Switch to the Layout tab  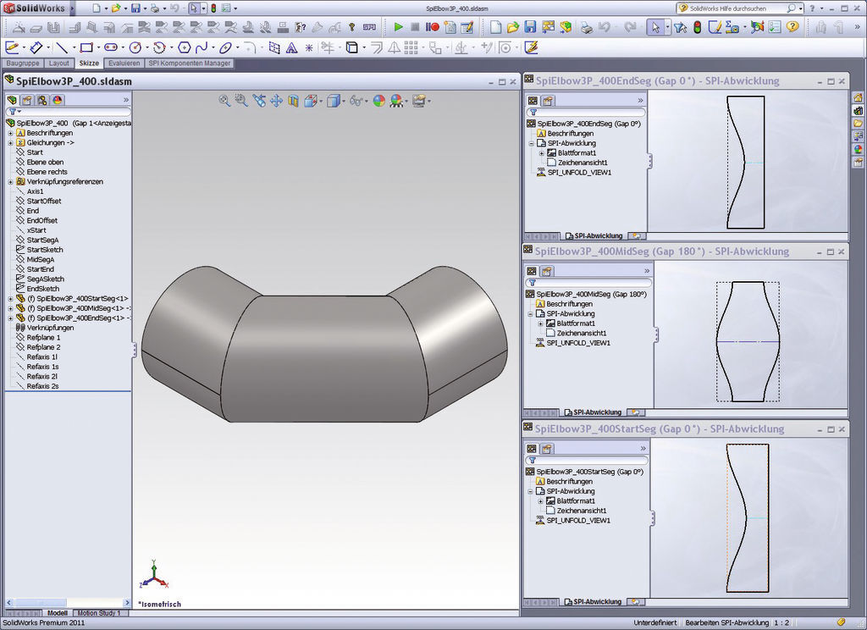pos(59,64)
